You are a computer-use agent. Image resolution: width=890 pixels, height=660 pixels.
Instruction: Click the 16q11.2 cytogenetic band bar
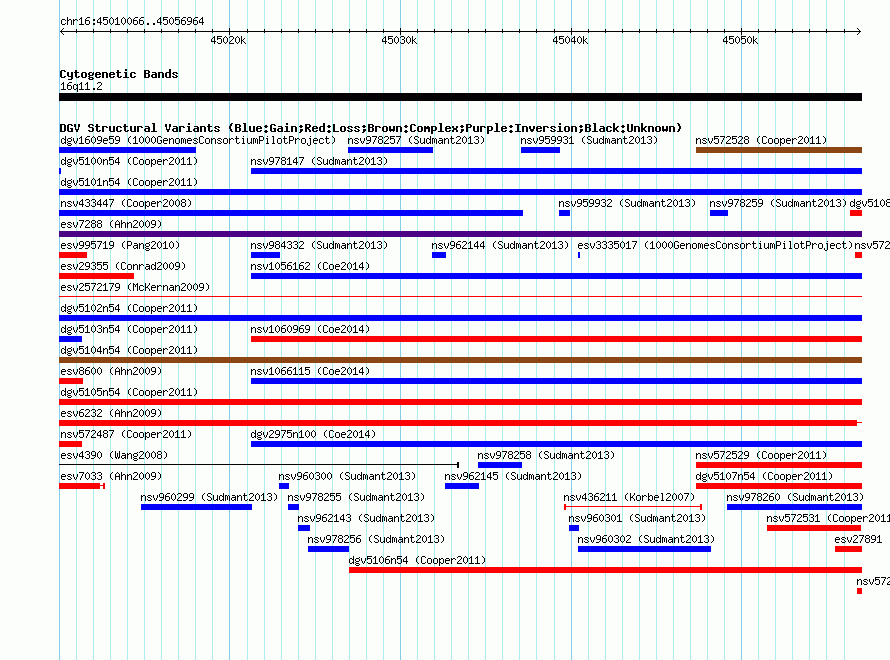point(460,97)
